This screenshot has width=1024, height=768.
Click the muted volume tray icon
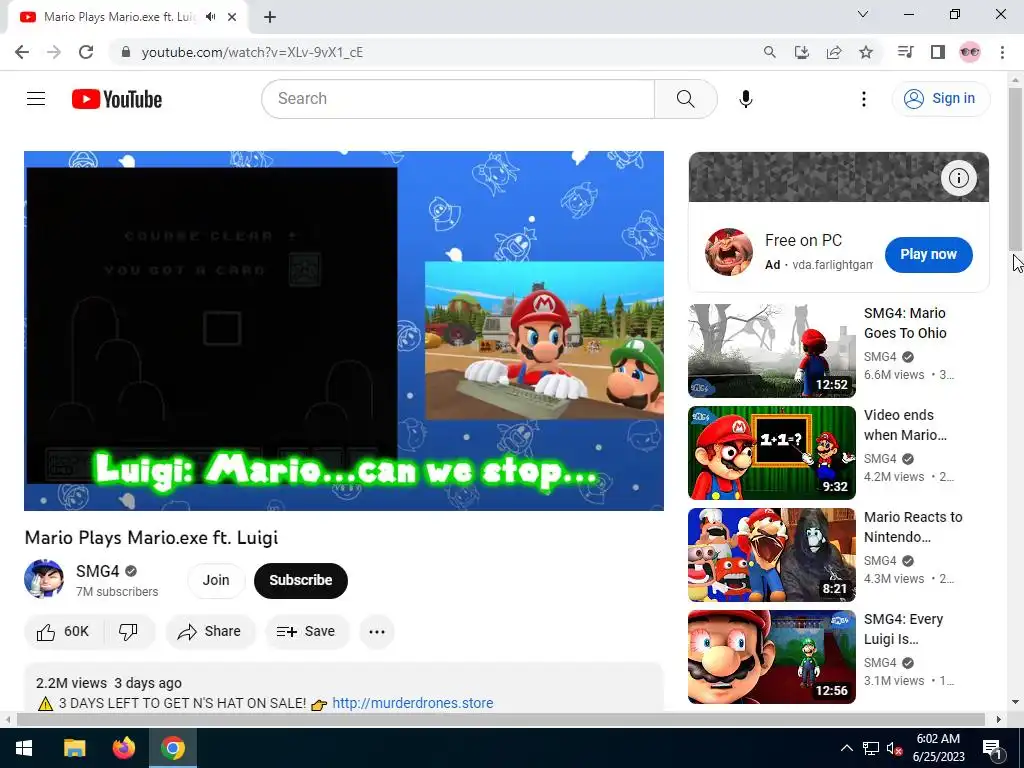[x=895, y=748]
